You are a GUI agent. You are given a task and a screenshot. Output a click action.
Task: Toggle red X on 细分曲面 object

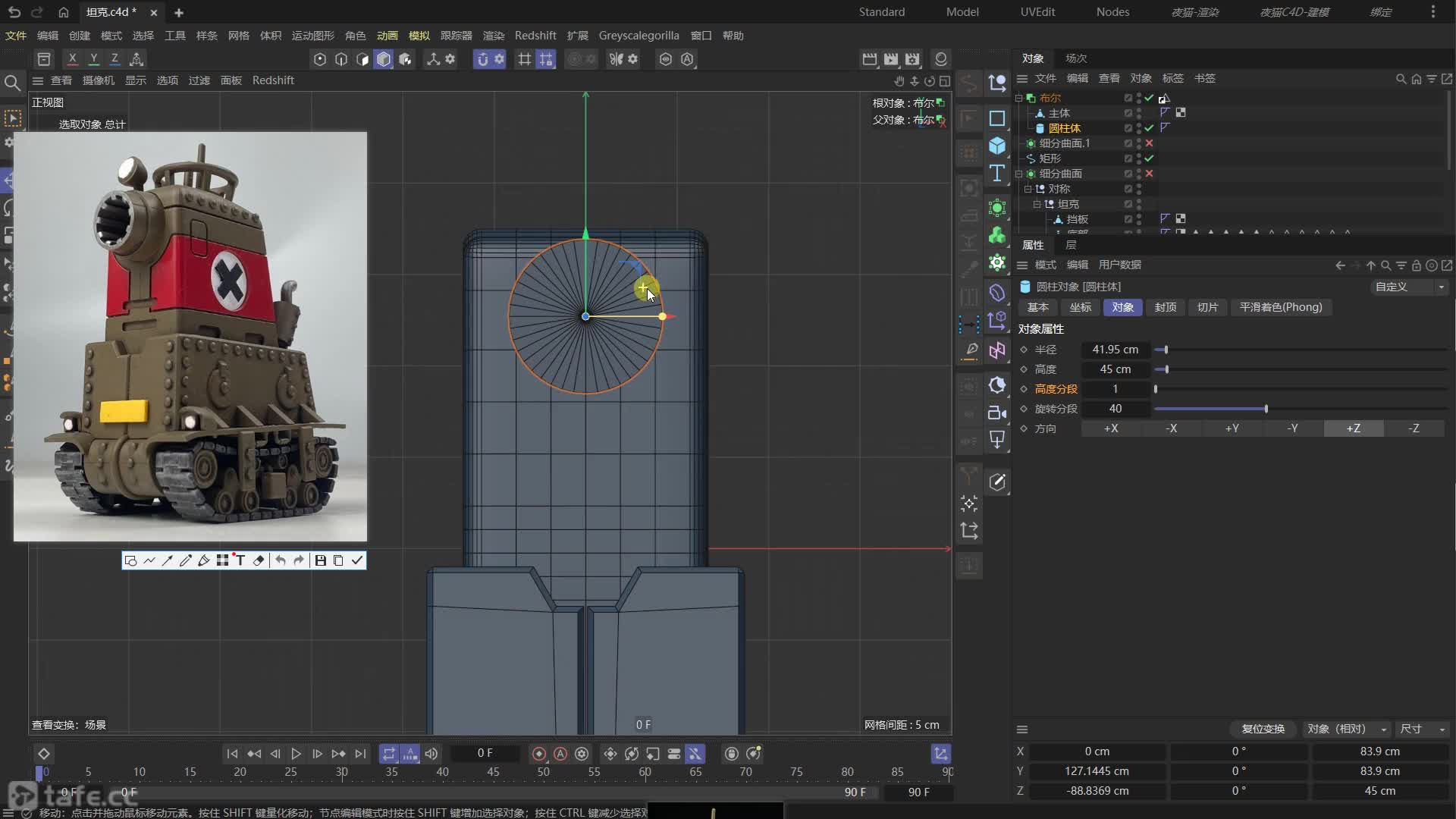pyautogui.click(x=1149, y=174)
